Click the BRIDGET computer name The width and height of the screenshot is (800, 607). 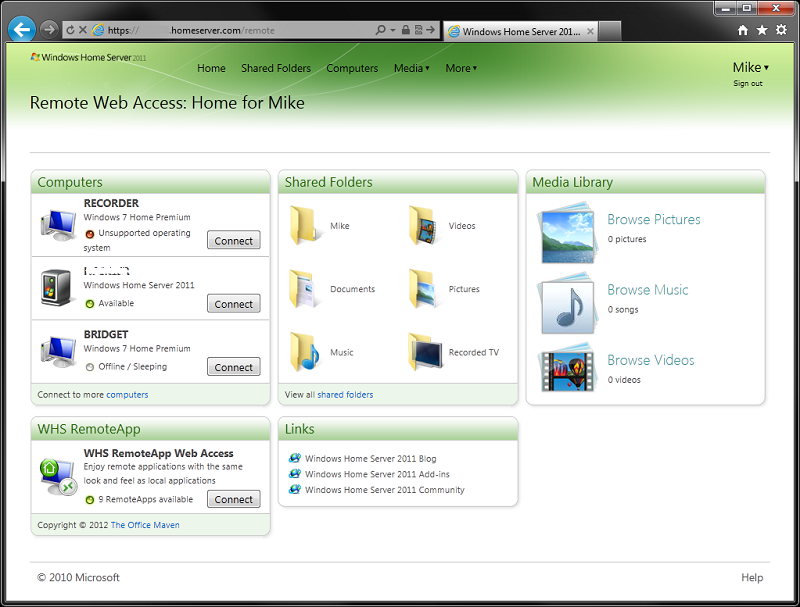106,334
